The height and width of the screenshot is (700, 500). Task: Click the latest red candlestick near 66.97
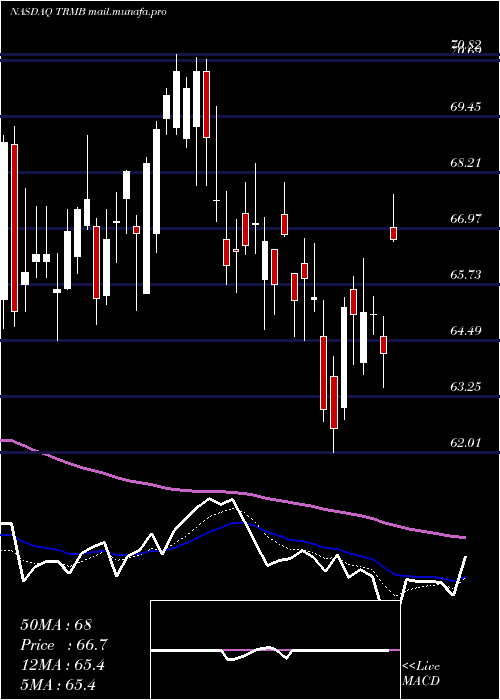(x=393, y=233)
